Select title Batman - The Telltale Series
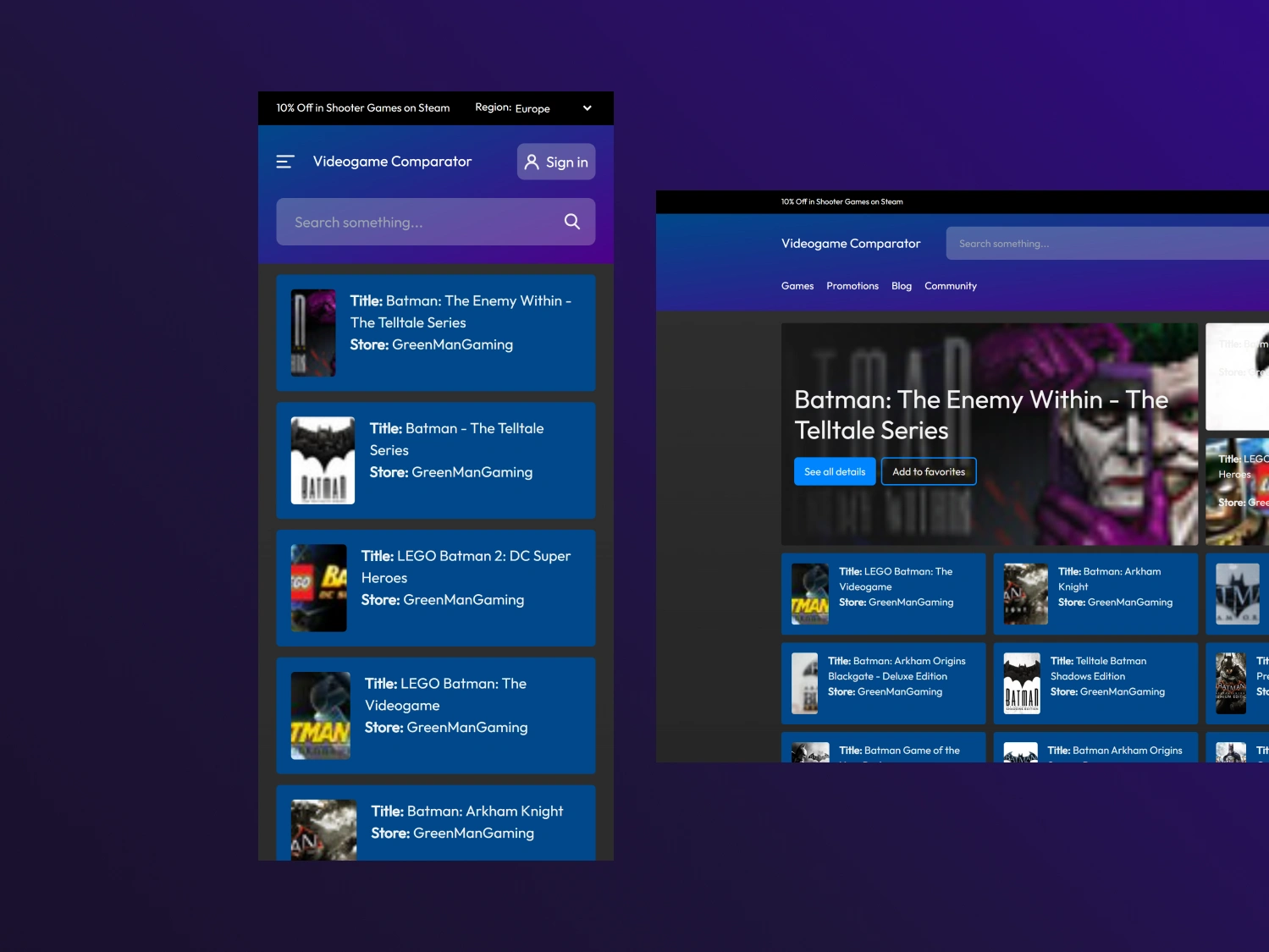 pos(457,439)
